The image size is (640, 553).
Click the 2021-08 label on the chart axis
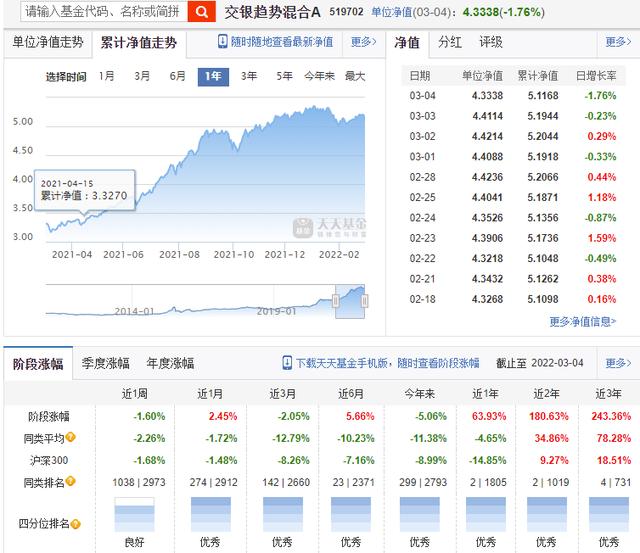tap(180, 255)
